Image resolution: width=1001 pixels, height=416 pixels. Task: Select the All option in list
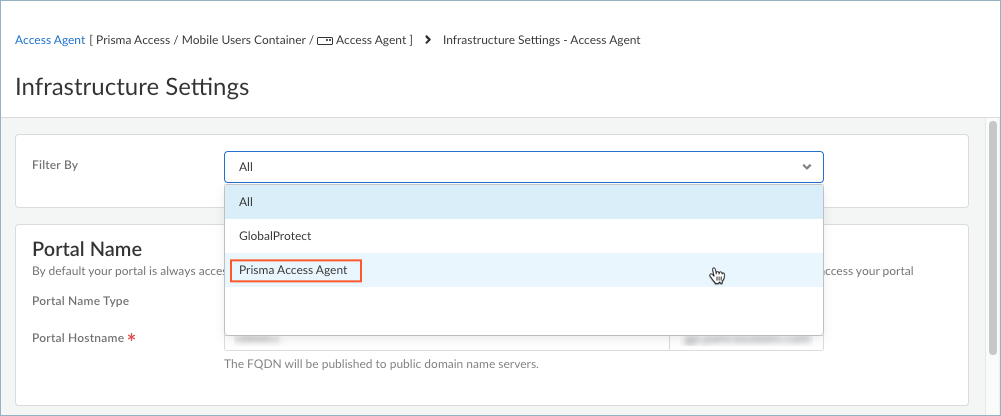click(x=524, y=202)
